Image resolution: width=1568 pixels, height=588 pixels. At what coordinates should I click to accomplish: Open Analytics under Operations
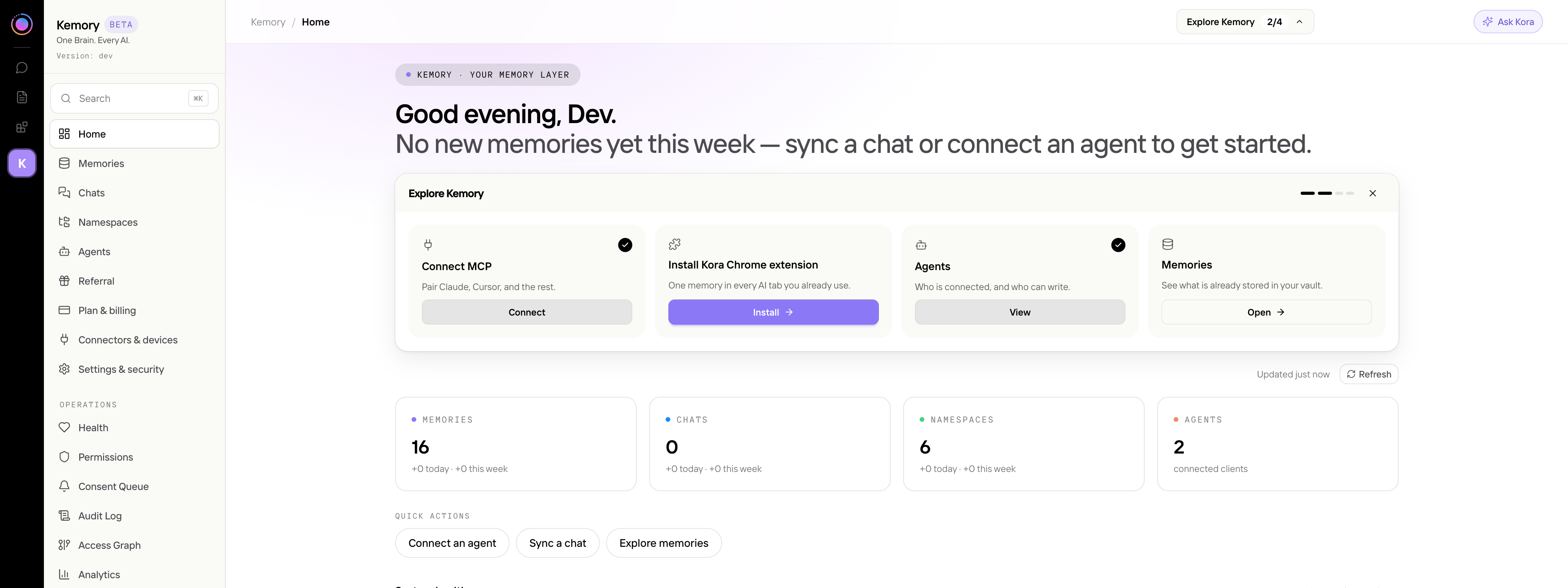[134, 574]
